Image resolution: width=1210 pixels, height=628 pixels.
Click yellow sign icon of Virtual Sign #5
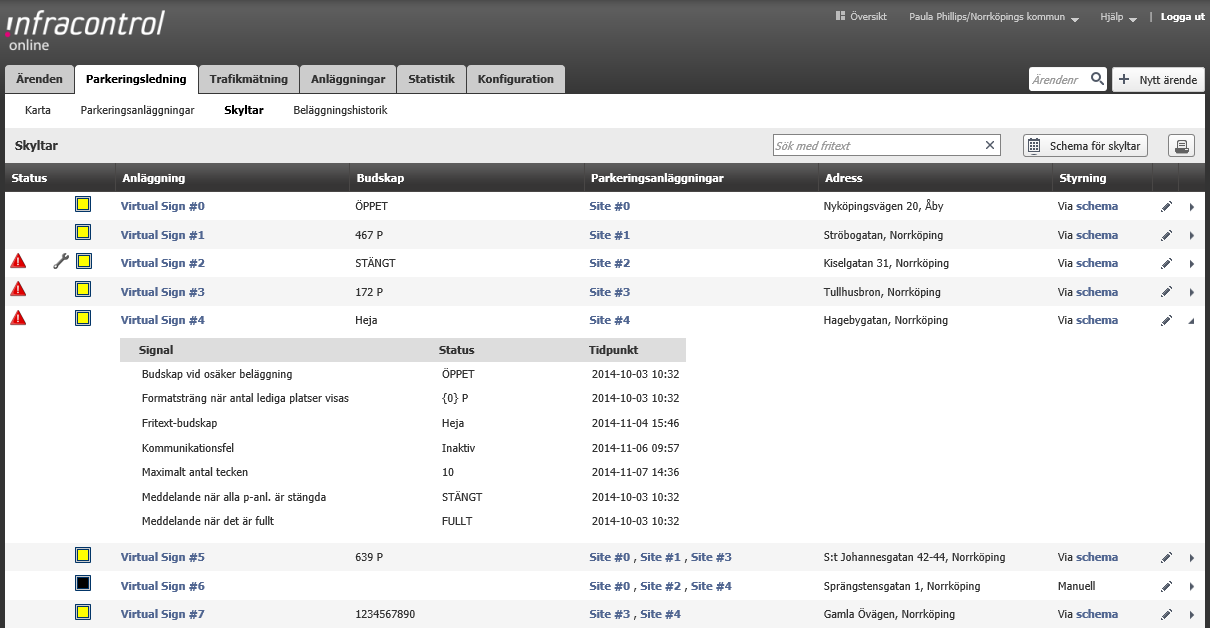click(83, 555)
